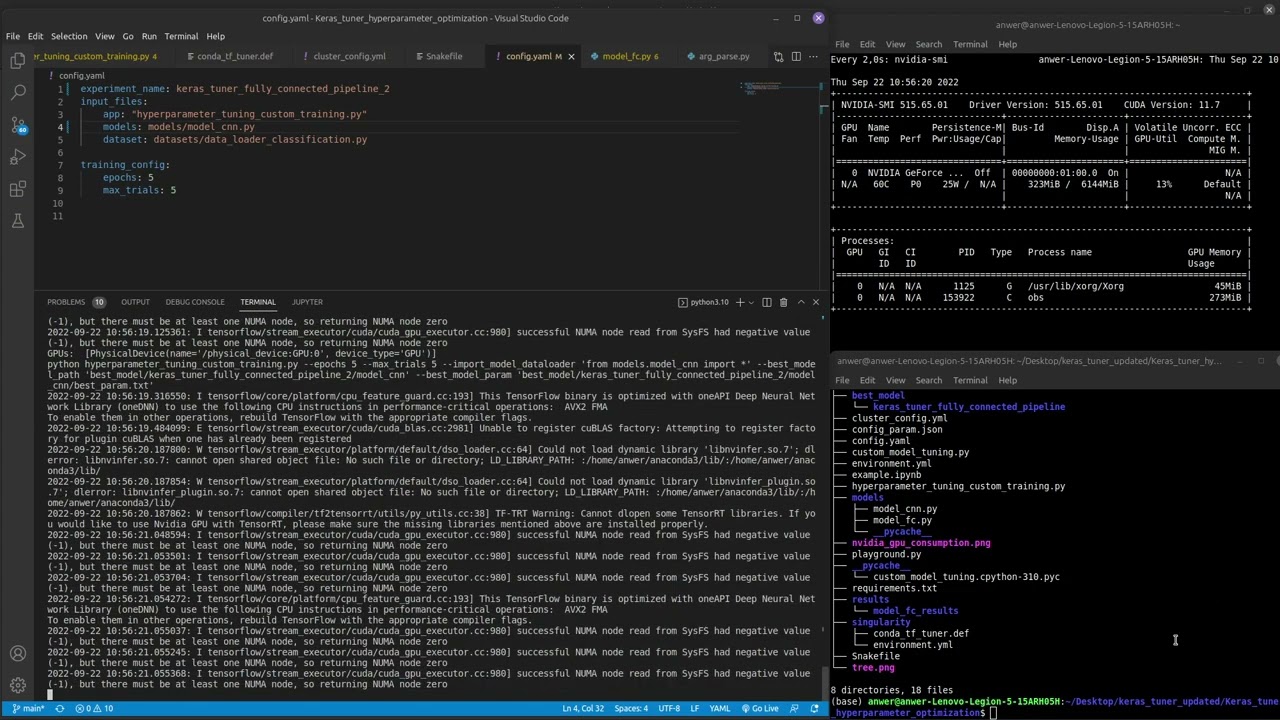Change indentation via Spaces: 4
The height and width of the screenshot is (720, 1280).
point(631,709)
